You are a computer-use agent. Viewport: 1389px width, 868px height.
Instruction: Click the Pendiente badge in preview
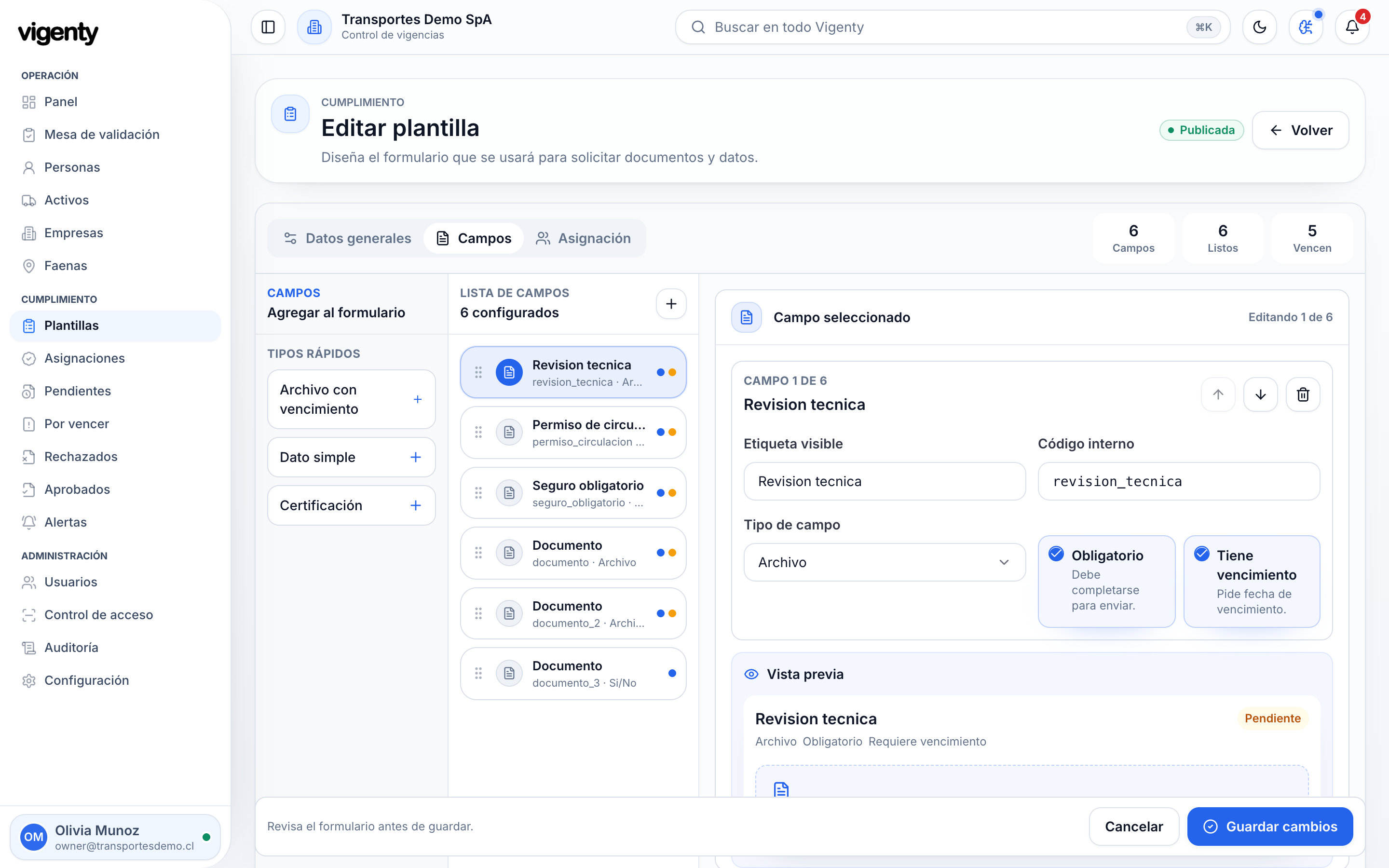click(x=1272, y=719)
